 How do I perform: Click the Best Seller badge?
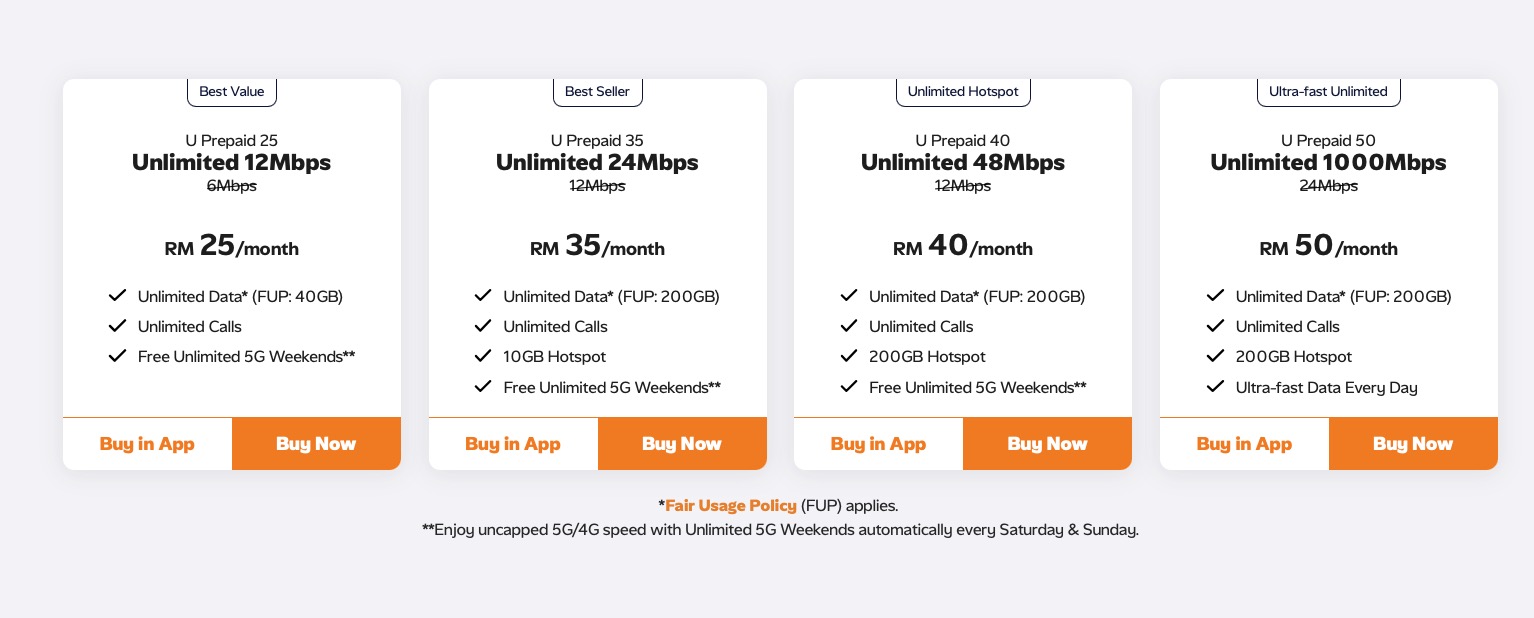[x=598, y=91]
